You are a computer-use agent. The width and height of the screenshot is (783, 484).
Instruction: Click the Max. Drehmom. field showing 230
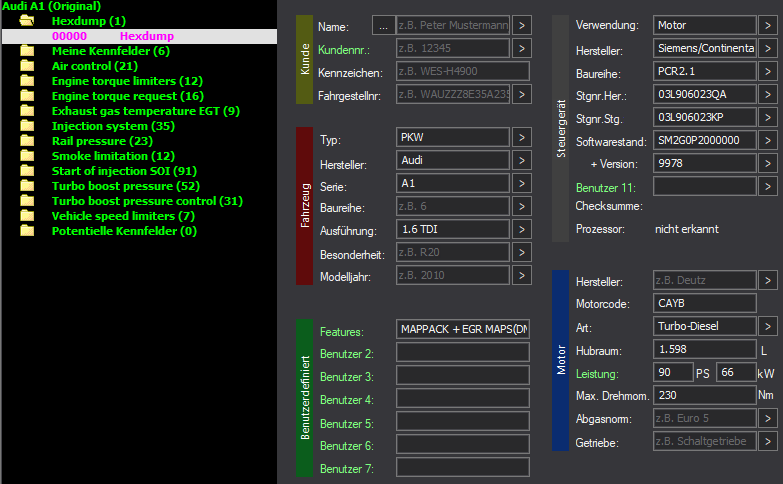705,395
